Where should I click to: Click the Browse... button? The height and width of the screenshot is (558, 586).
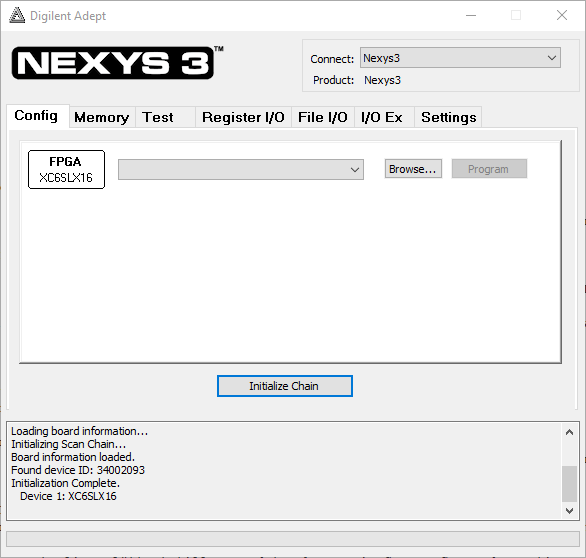413,169
